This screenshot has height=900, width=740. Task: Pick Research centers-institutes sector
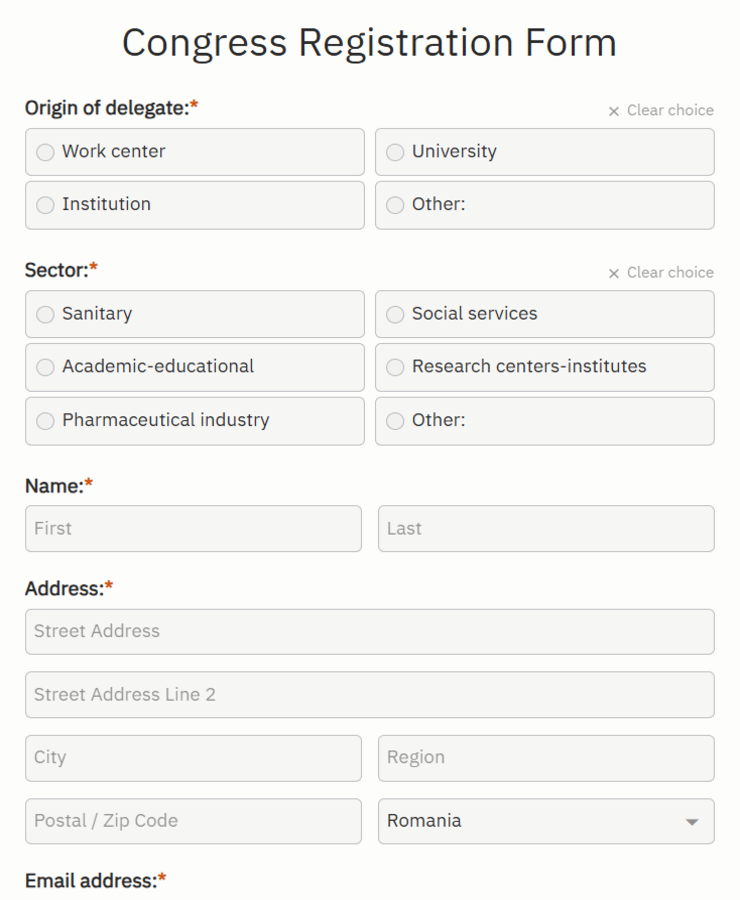click(x=394, y=367)
